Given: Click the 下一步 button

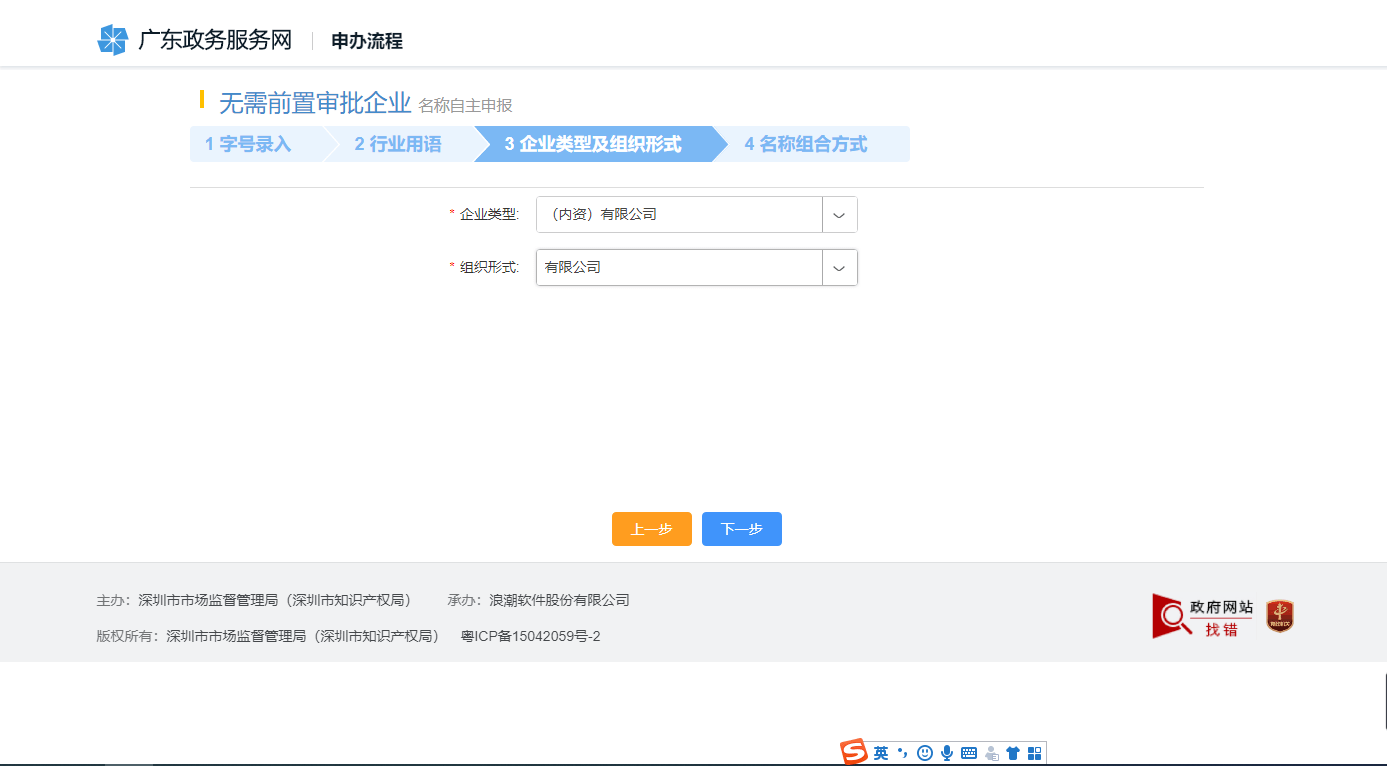Looking at the screenshot, I should 741,529.
